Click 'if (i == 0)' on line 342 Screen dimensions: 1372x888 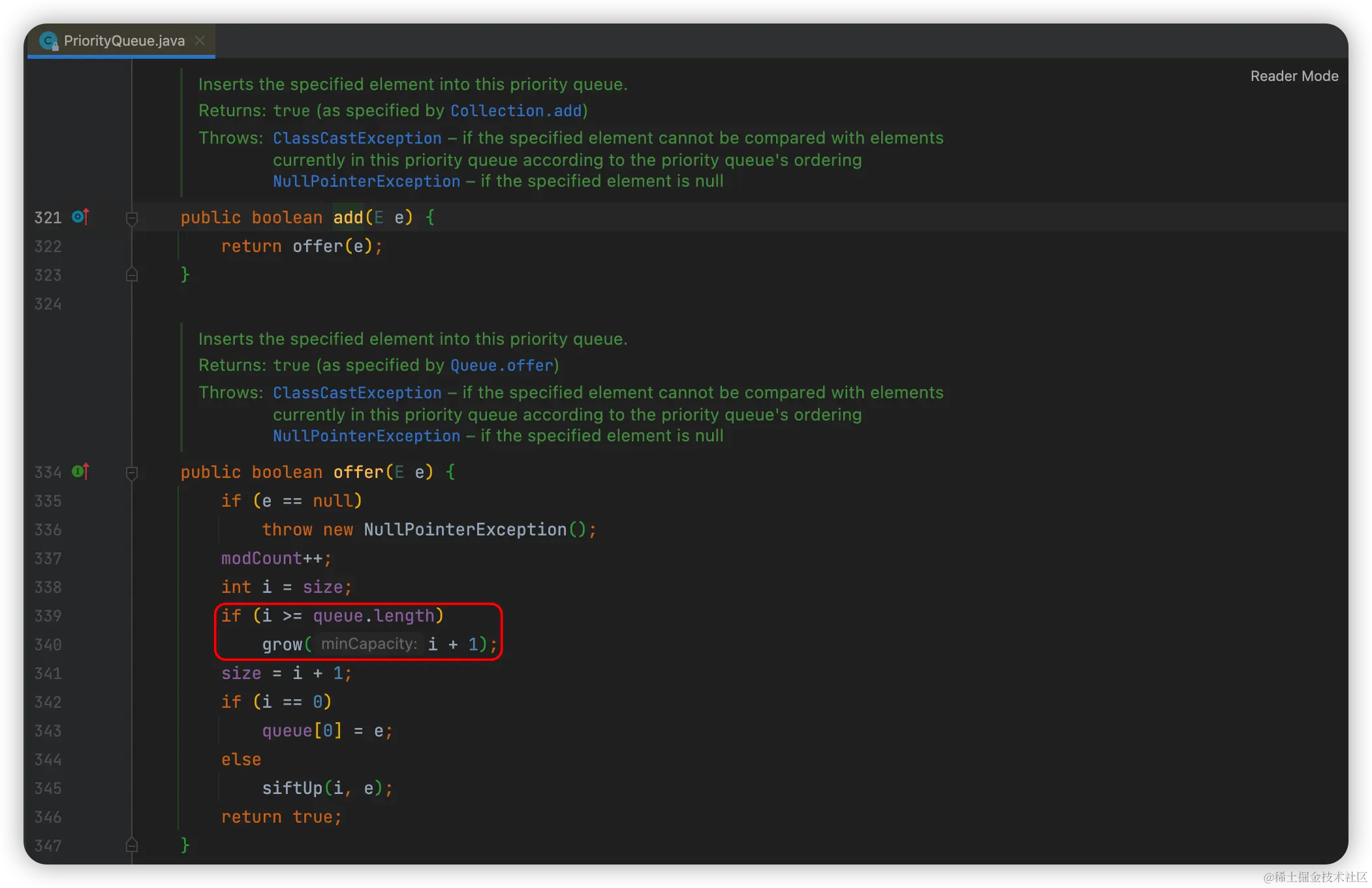point(276,703)
